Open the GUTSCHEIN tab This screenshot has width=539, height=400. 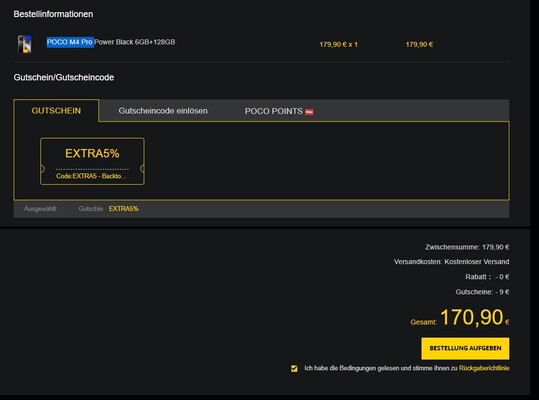click(56, 111)
